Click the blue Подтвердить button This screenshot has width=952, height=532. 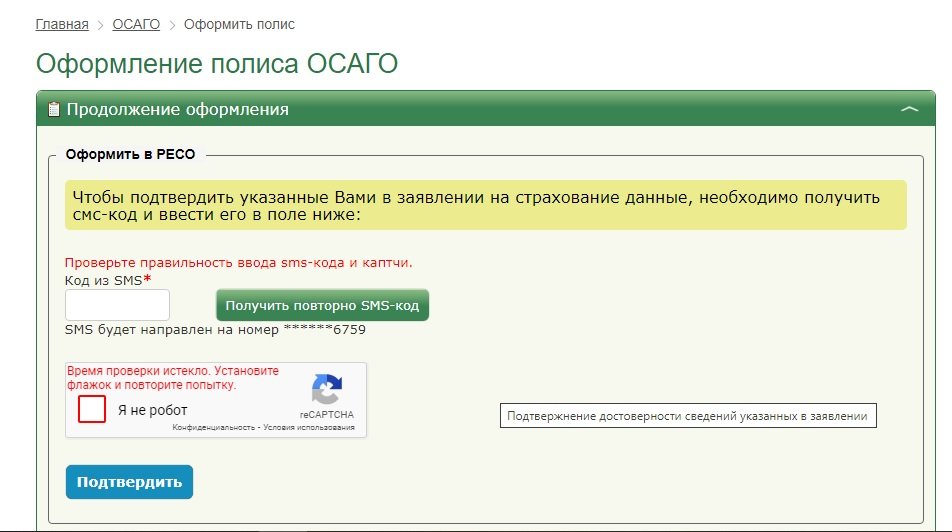(x=129, y=482)
